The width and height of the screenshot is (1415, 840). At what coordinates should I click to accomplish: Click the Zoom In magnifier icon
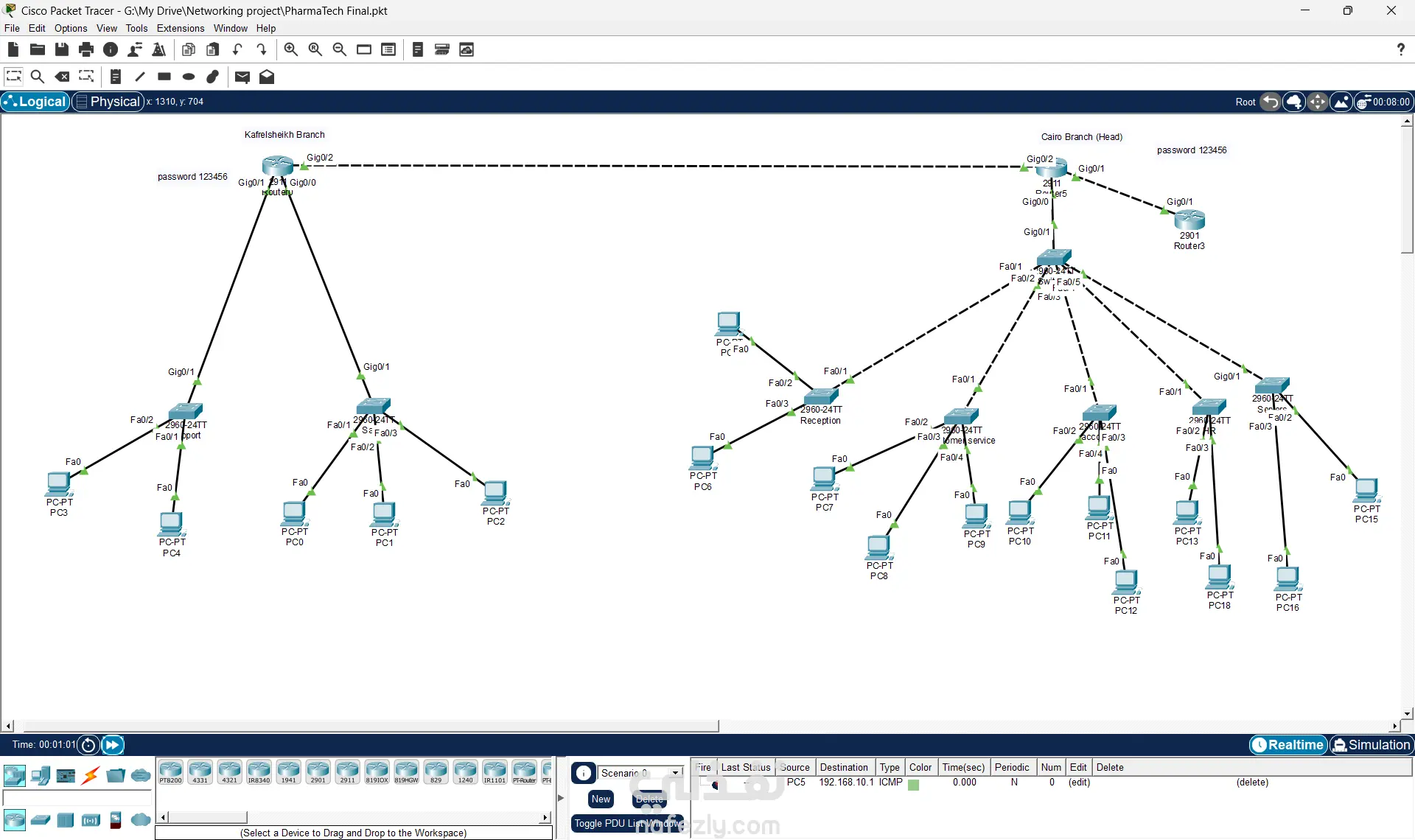[x=290, y=49]
